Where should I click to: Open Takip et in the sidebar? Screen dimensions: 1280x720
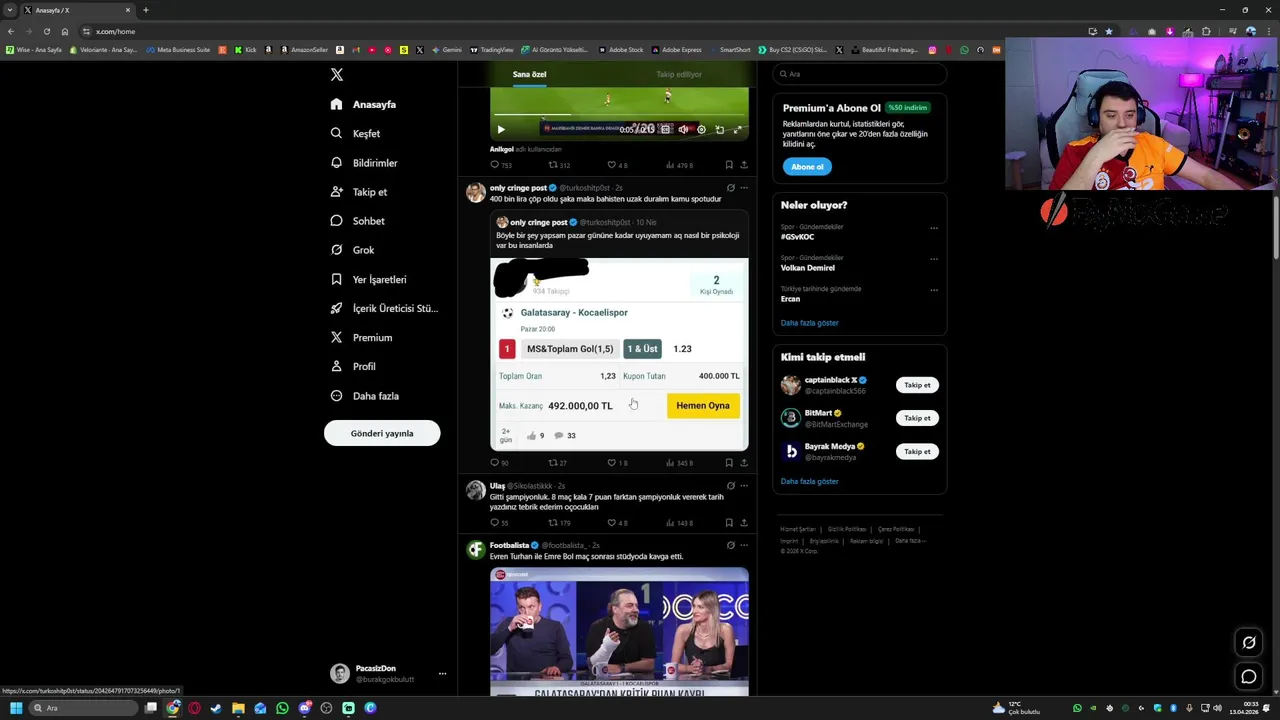pyautogui.click(x=358, y=191)
